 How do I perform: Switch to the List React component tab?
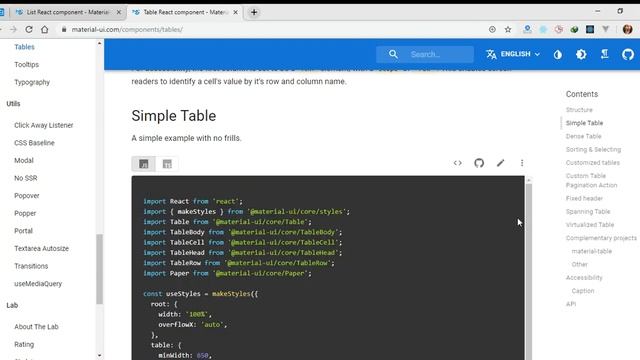[68, 12]
